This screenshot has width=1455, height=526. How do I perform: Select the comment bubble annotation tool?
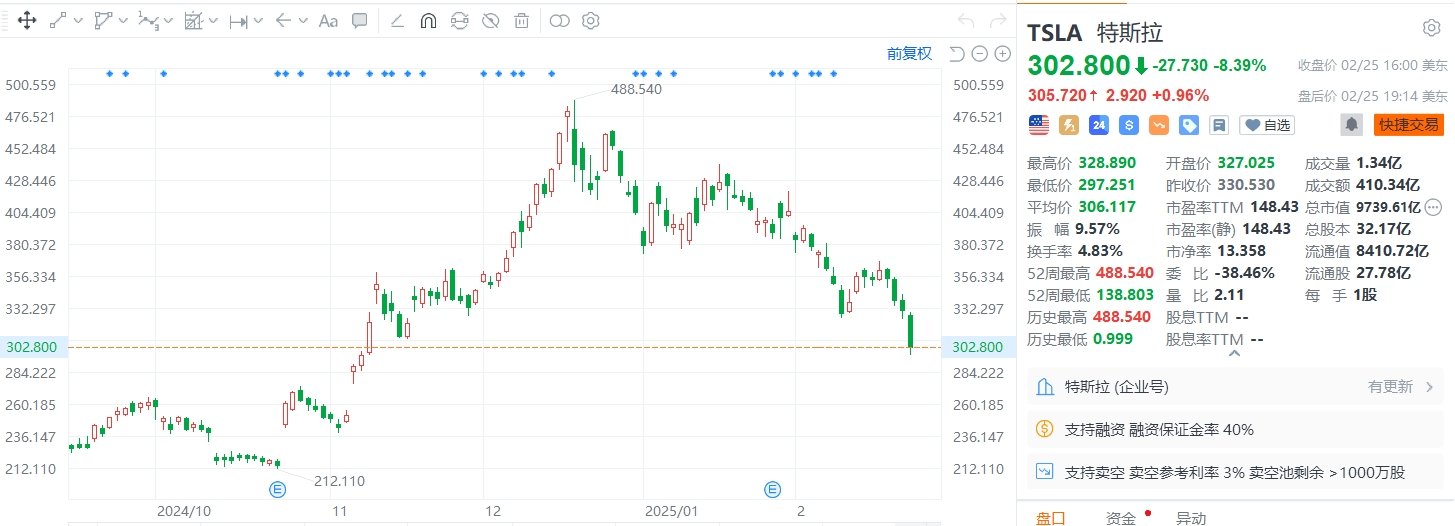click(360, 20)
